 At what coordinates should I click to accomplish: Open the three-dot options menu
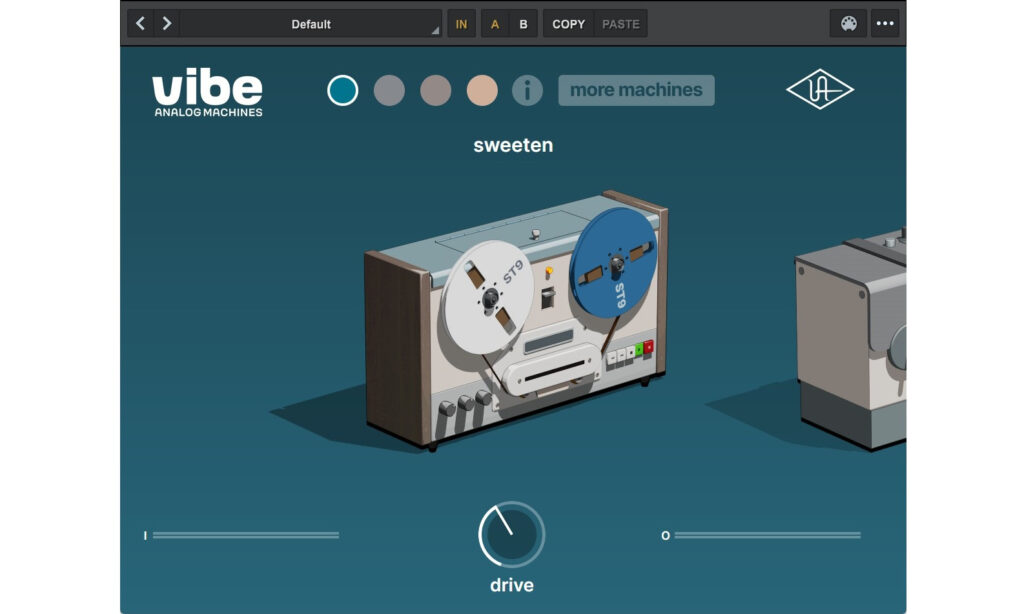[885, 24]
